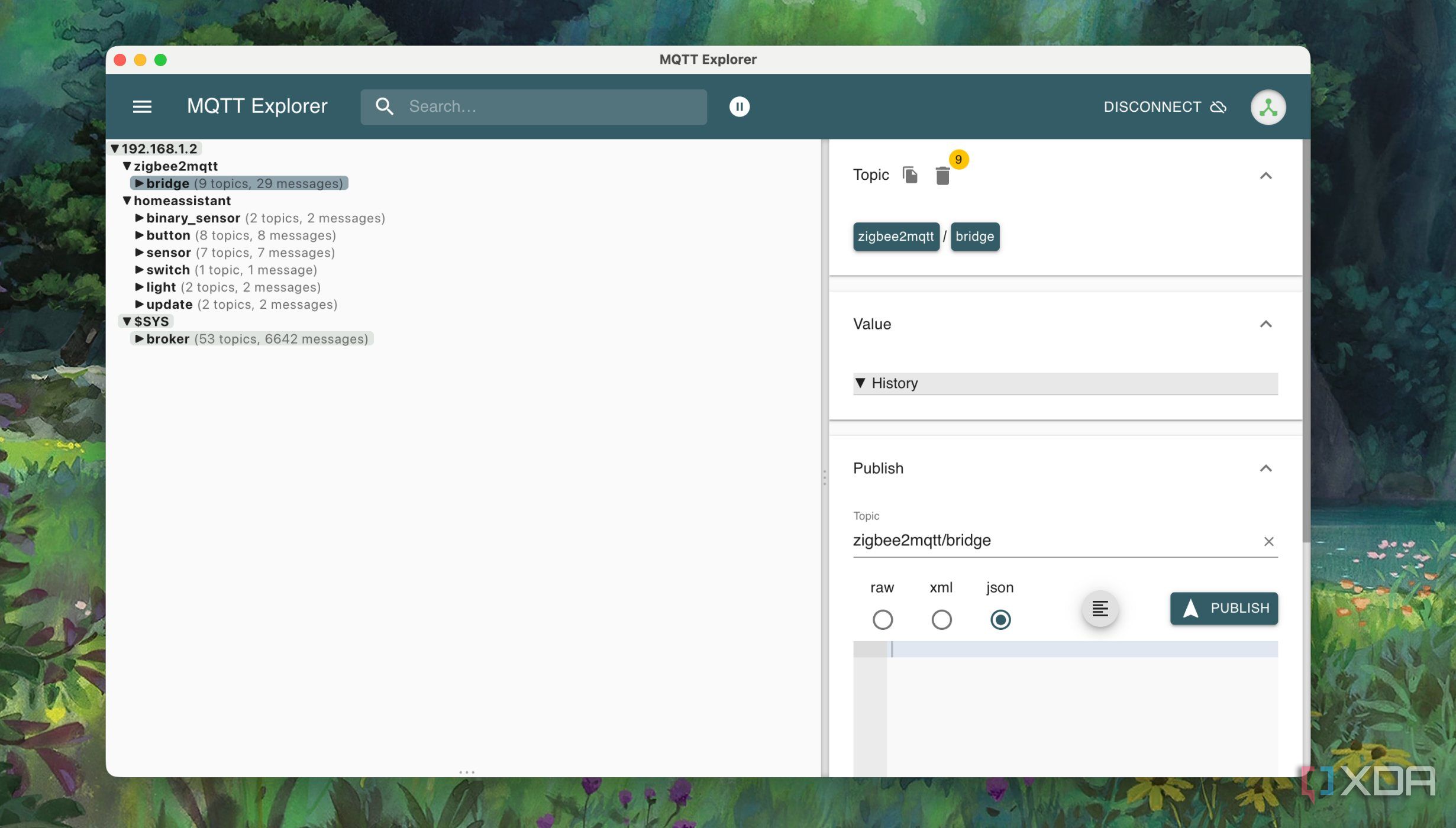This screenshot has width=1456, height=828.
Task: Select the xml format radio button
Action: click(941, 619)
